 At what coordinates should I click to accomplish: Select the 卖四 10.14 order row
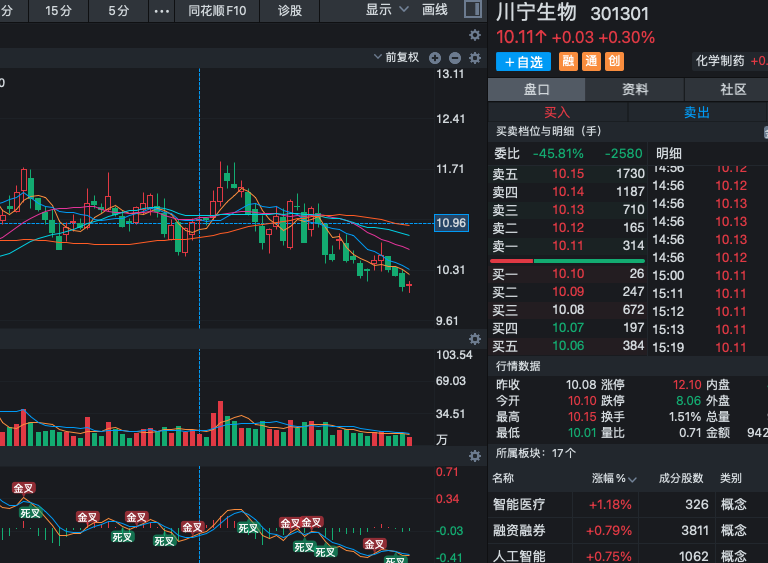568,192
